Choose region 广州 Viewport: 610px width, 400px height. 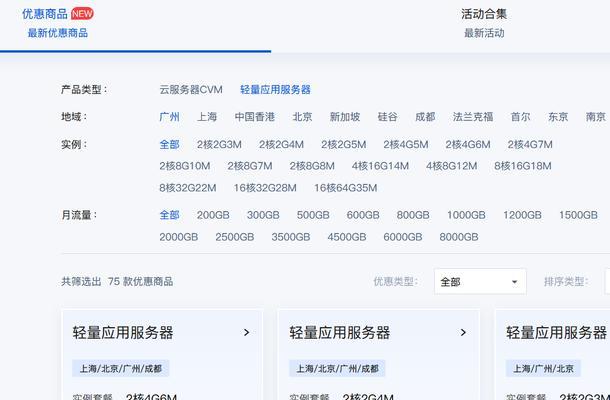click(170, 117)
